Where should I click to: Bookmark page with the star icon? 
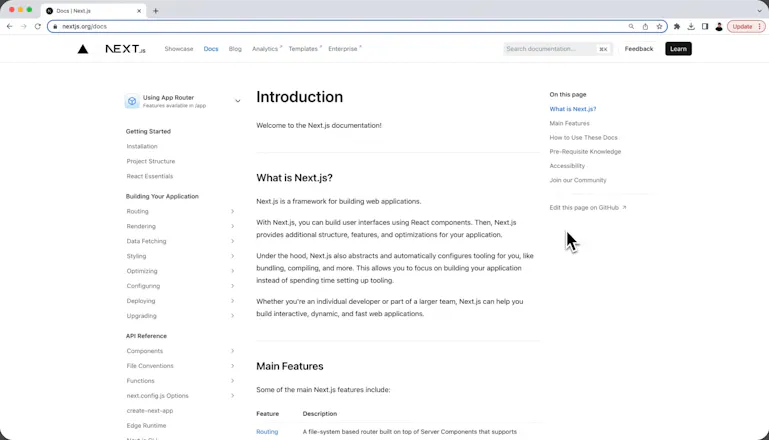(659, 26)
